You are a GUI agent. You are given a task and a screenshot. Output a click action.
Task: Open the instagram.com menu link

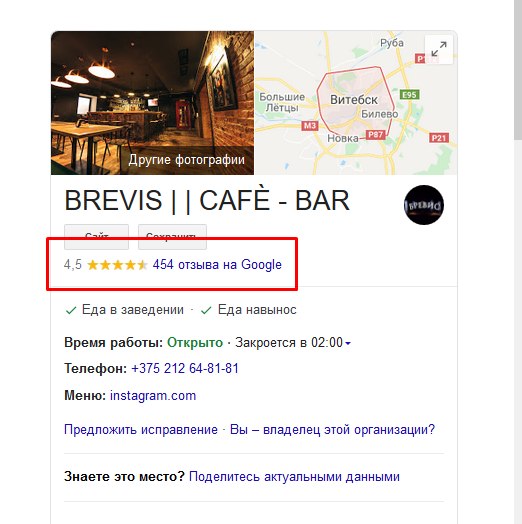click(x=153, y=396)
